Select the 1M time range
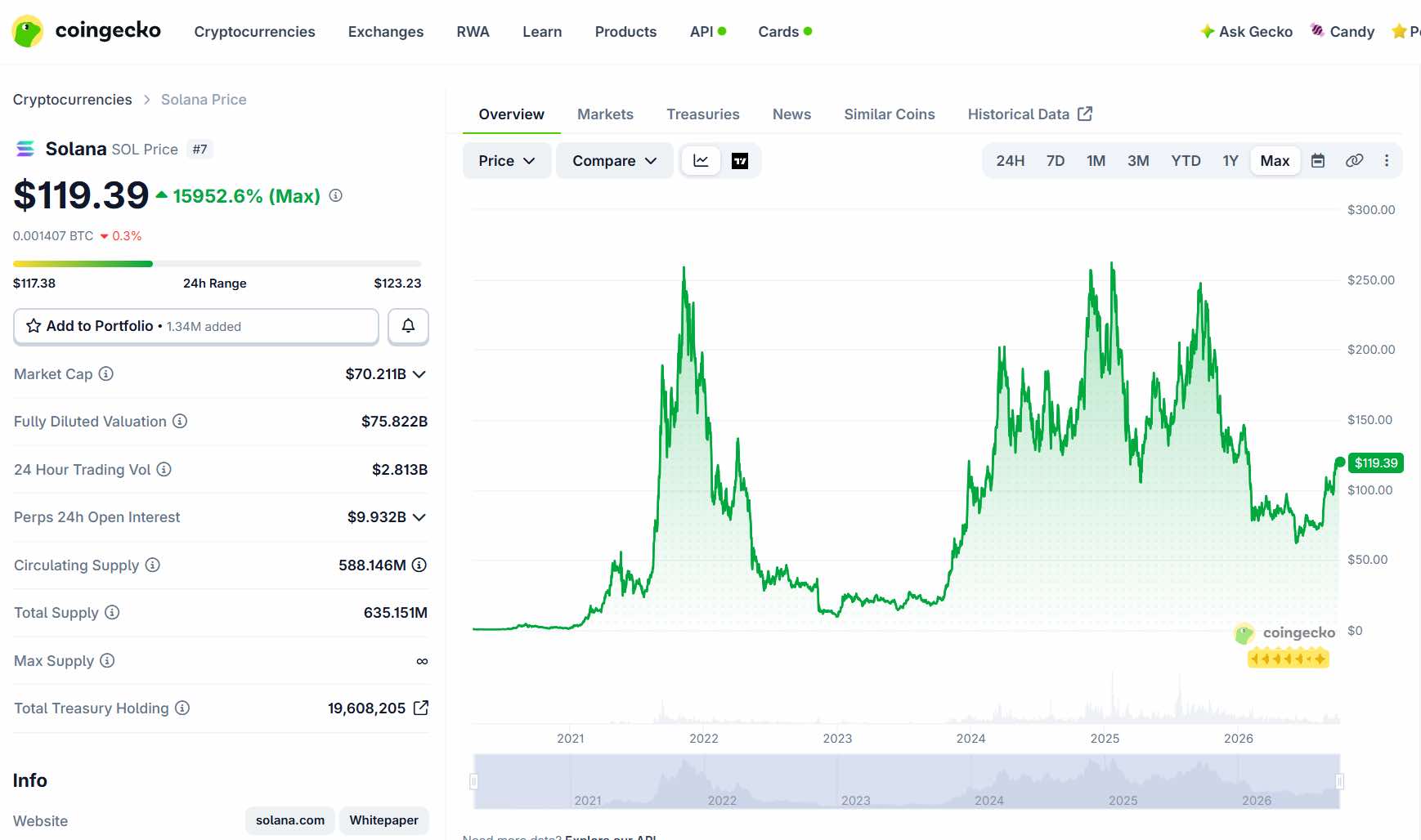1421x840 pixels. point(1096,161)
